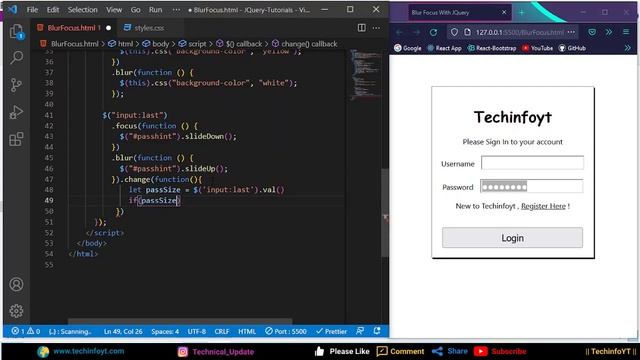Image resolution: width=640 pixels, height=360 pixels.
Task: Open the Search view in activity bar
Action: click(16, 58)
